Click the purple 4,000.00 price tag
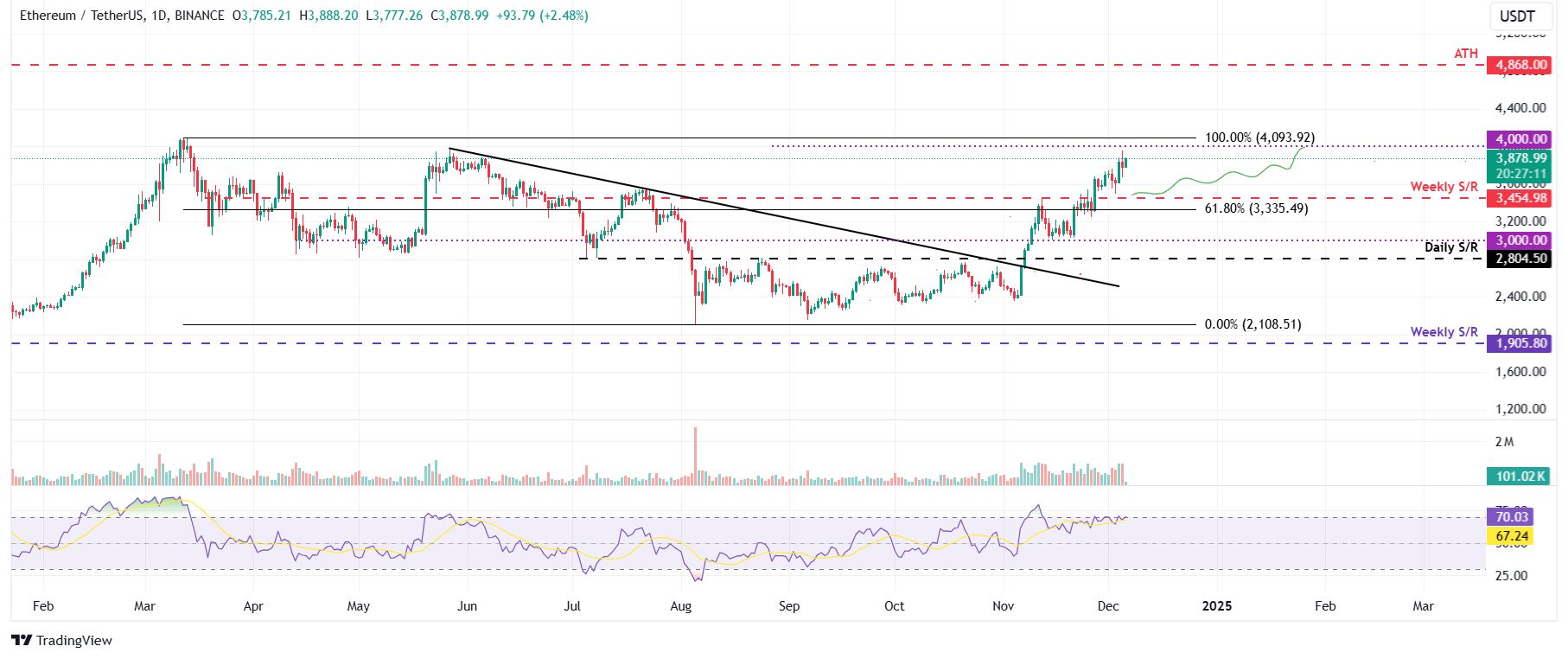 pyautogui.click(x=1519, y=139)
